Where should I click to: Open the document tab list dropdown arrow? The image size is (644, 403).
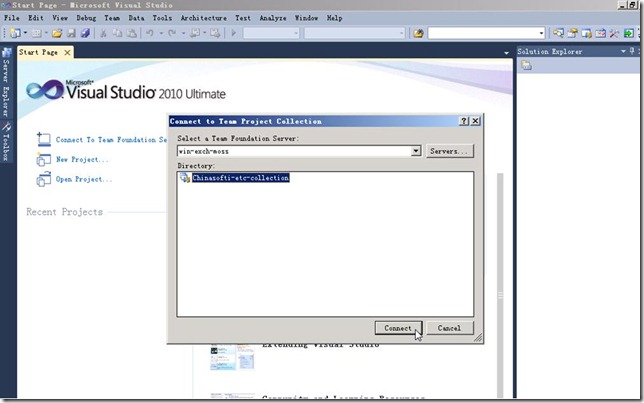tap(506, 53)
